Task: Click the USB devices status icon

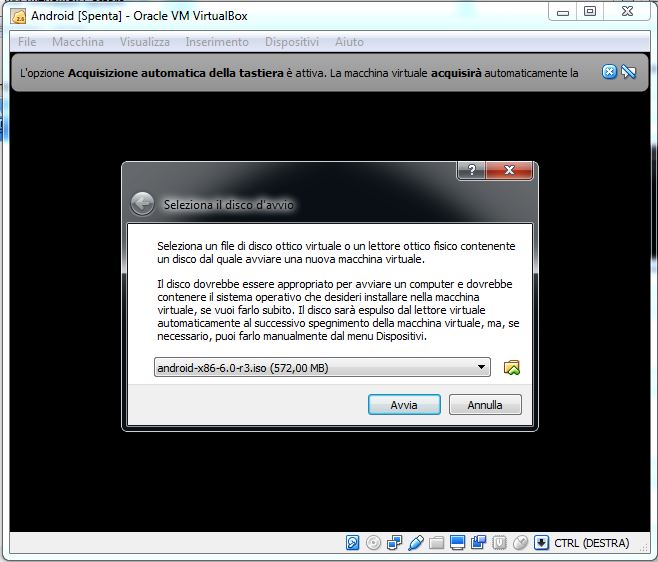Action: click(416, 543)
